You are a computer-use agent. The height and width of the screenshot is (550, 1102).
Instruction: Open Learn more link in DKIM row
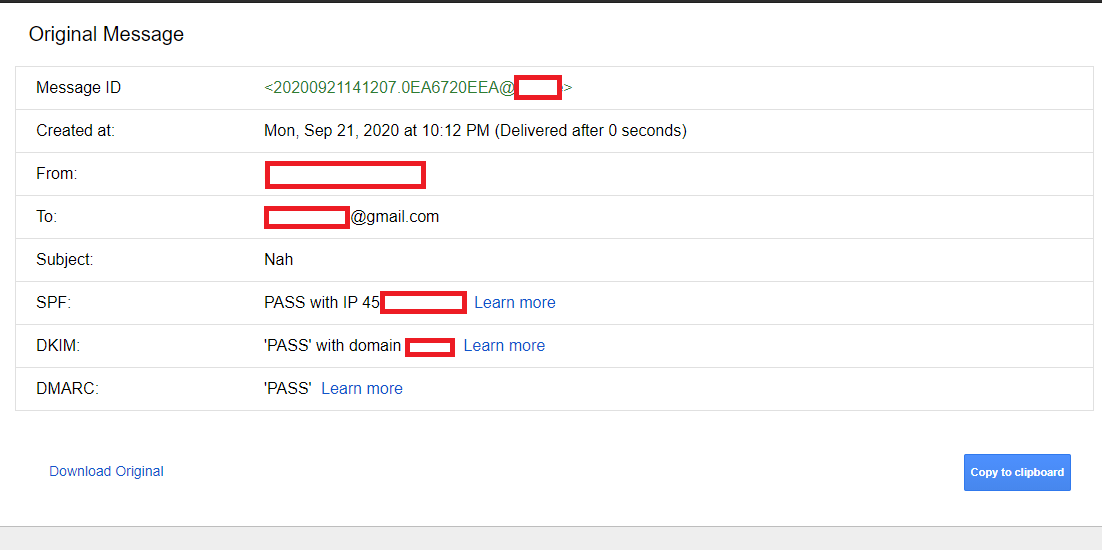point(504,345)
